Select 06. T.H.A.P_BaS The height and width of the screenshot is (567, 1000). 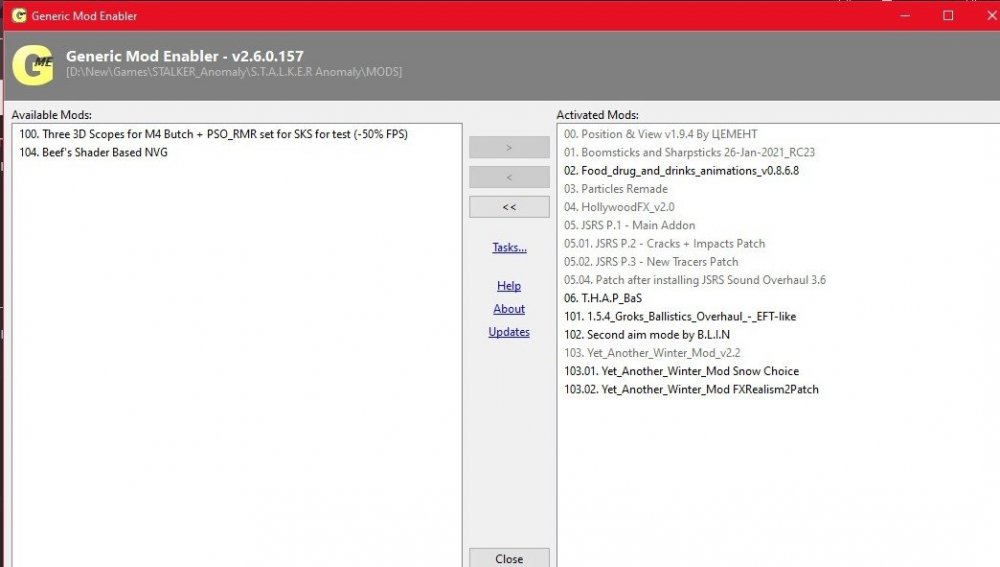[603, 298]
